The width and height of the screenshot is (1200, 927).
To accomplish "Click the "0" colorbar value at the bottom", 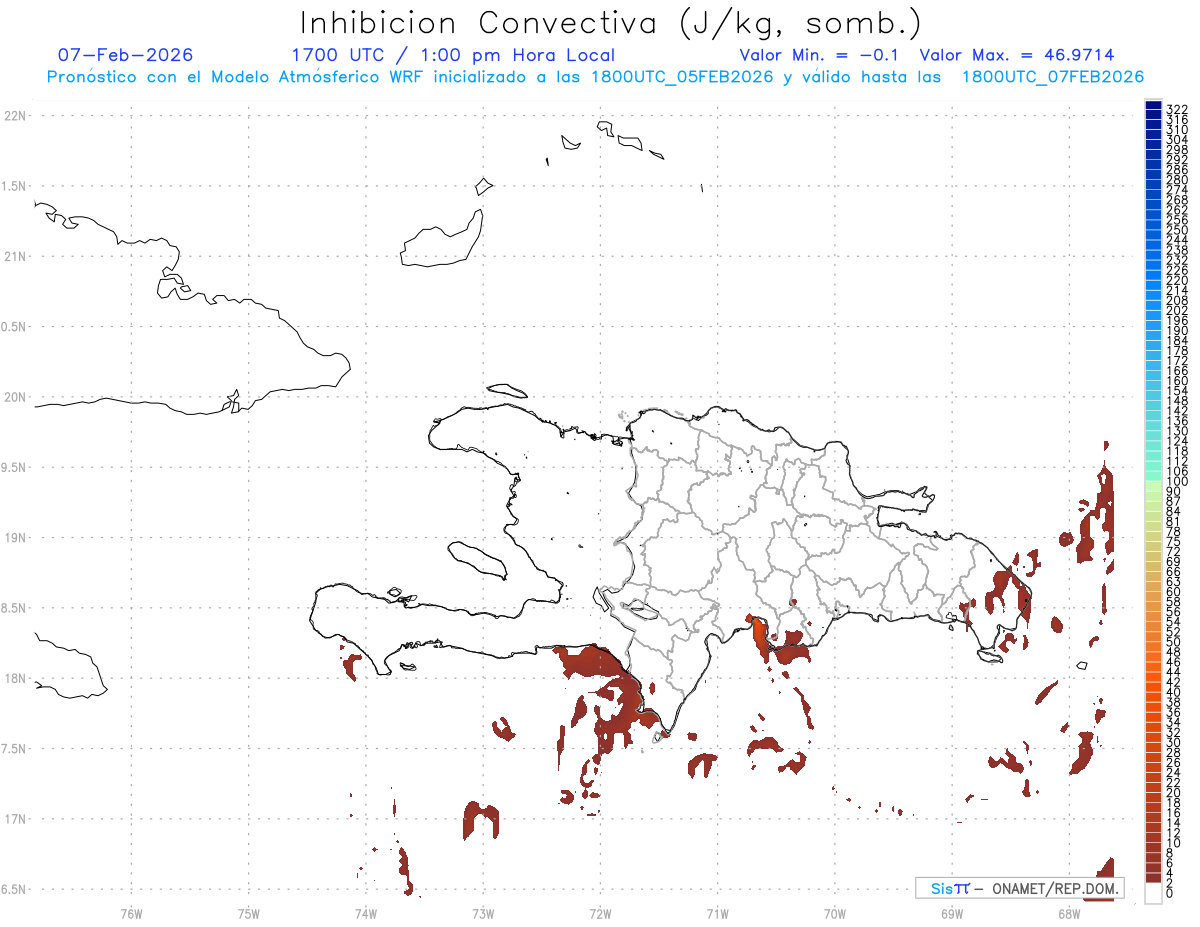I will point(1170,892).
